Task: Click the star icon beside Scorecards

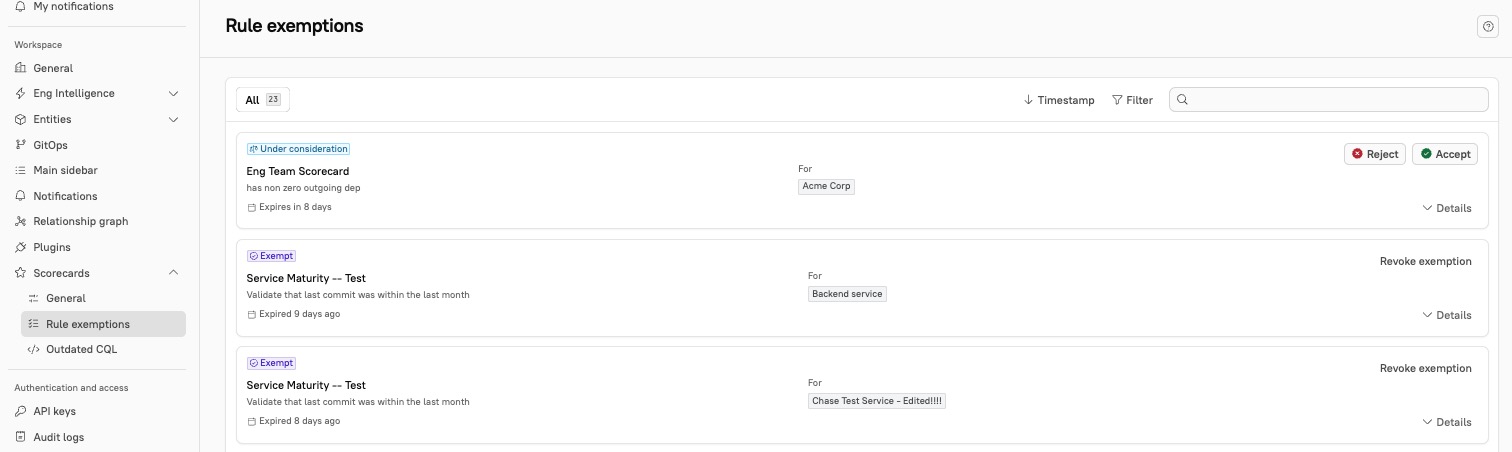Action: pyautogui.click(x=20, y=273)
